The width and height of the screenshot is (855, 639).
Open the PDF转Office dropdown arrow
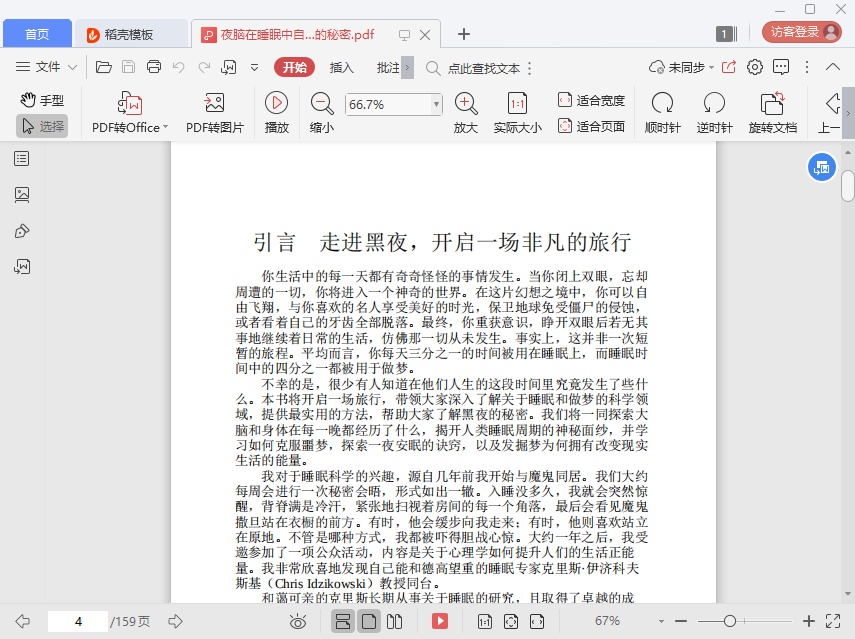tap(165, 128)
